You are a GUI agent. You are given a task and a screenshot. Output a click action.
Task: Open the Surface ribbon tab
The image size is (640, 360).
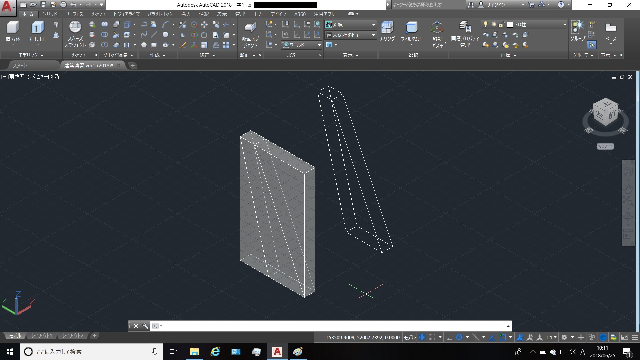[75, 14]
